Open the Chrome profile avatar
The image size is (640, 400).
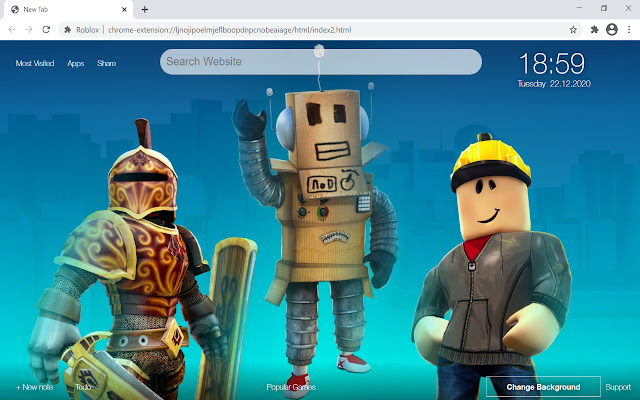pyautogui.click(x=611, y=29)
